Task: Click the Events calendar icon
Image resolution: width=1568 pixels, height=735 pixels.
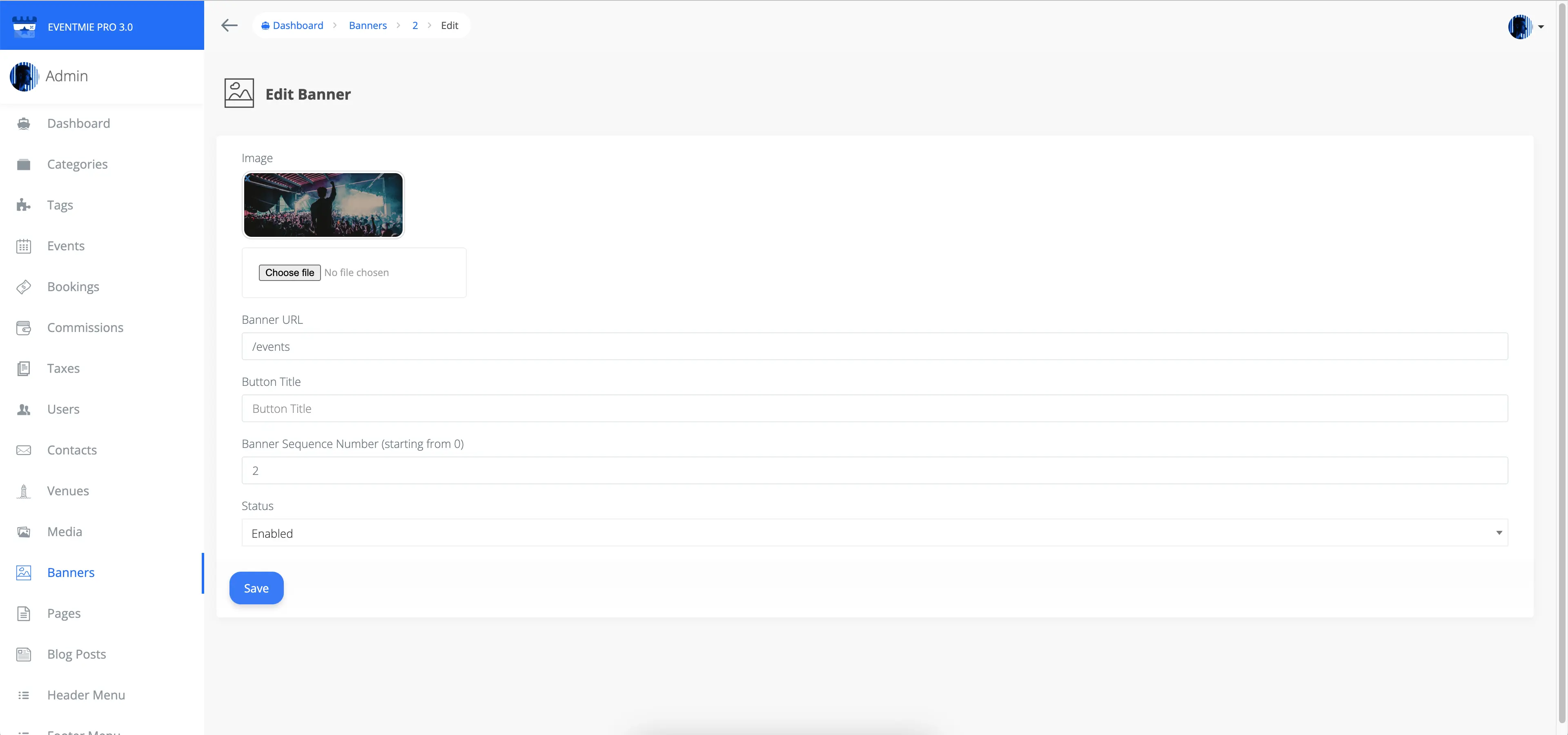Action: pos(24,246)
